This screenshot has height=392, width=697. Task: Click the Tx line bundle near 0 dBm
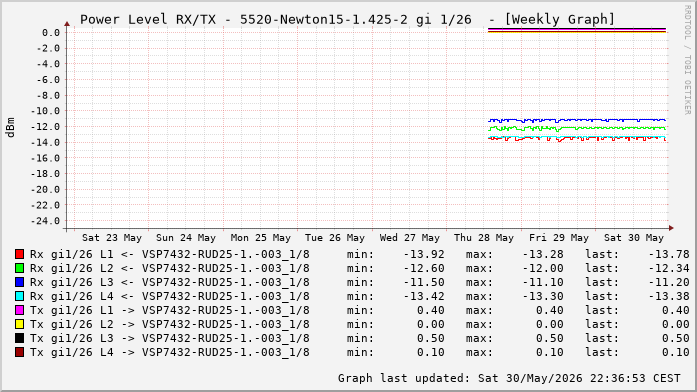pos(577,30)
